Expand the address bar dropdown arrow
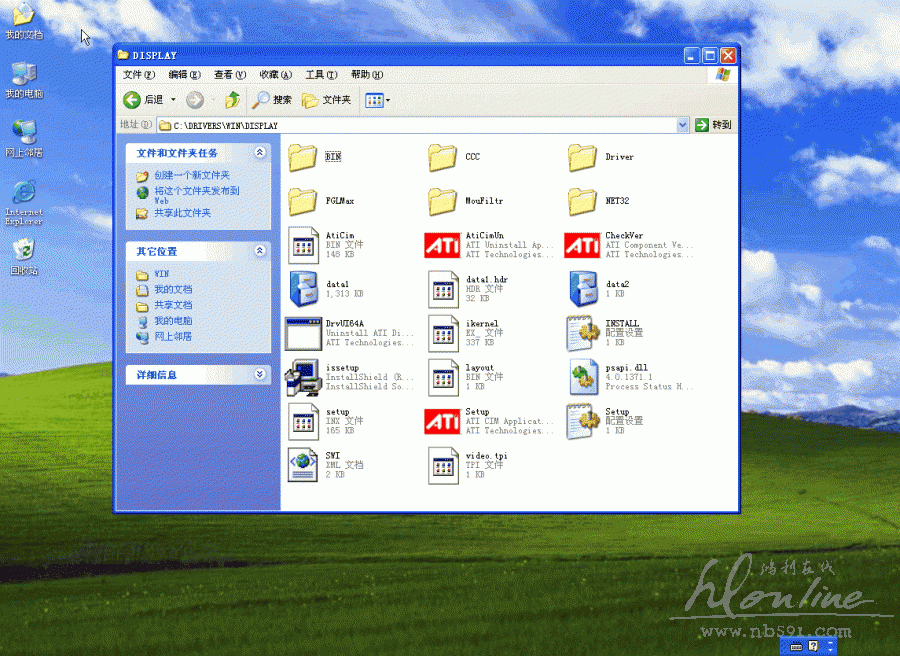 point(683,125)
